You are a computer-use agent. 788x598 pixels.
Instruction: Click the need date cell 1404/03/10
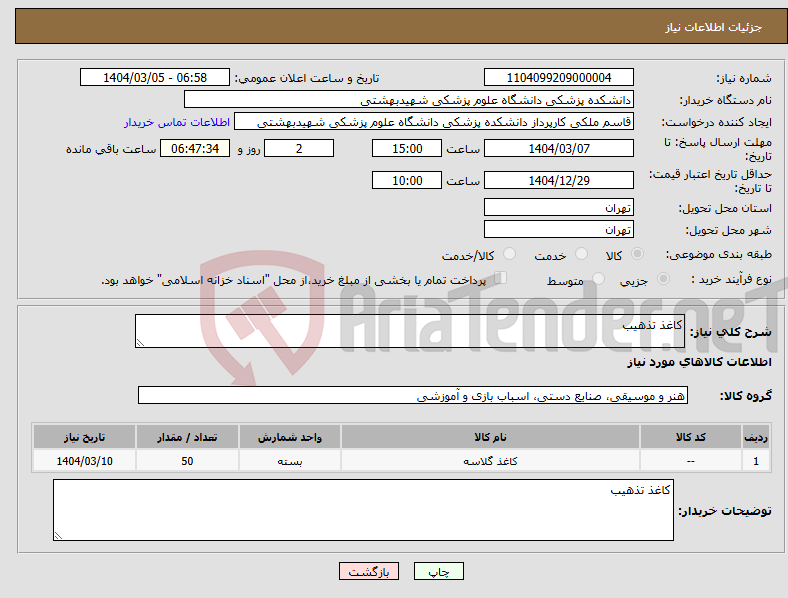(84, 461)
